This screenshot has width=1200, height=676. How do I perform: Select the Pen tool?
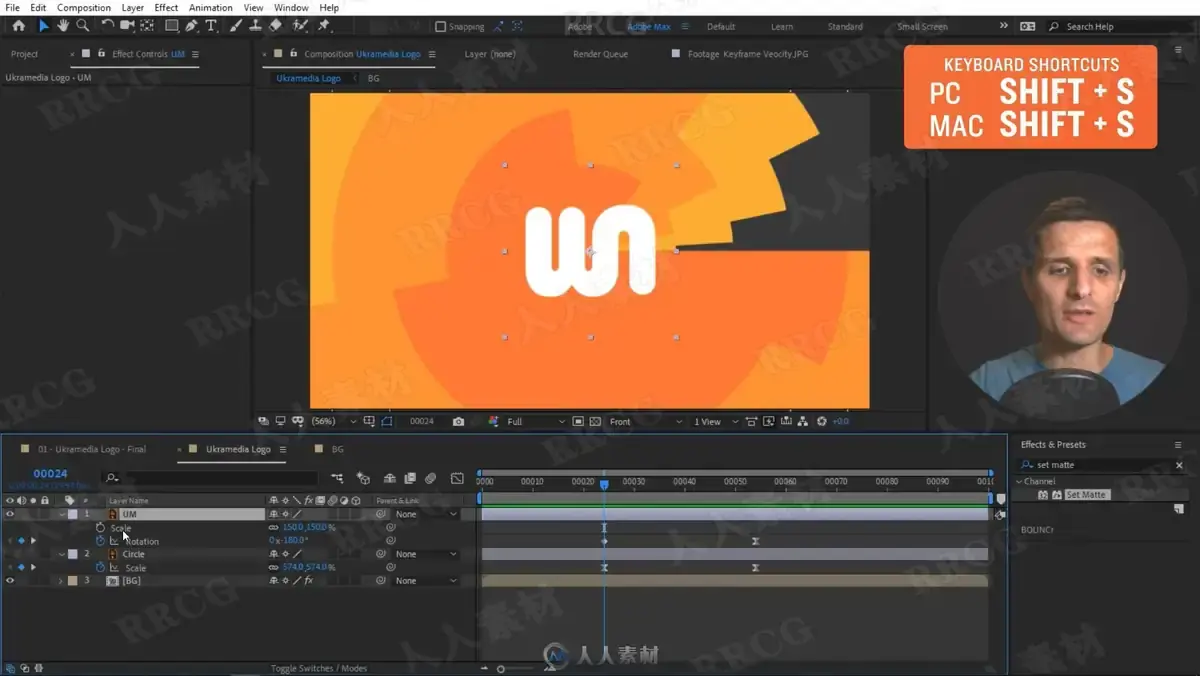click(x=191, y=26)
